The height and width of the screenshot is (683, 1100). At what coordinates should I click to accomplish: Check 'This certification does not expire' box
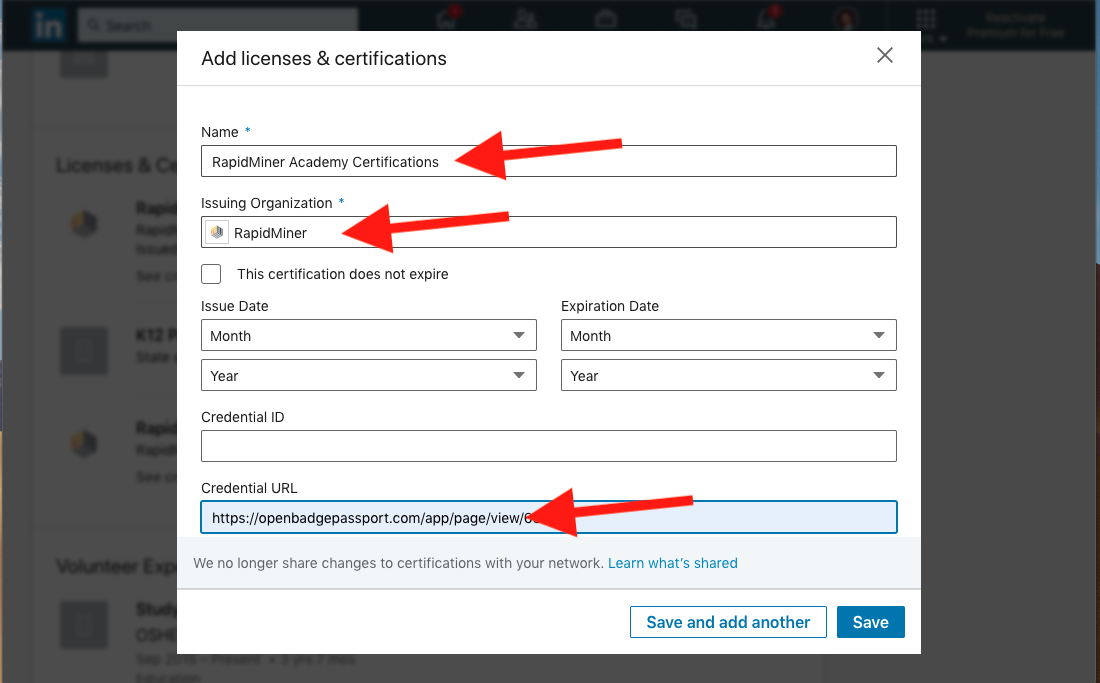[211, 273]
